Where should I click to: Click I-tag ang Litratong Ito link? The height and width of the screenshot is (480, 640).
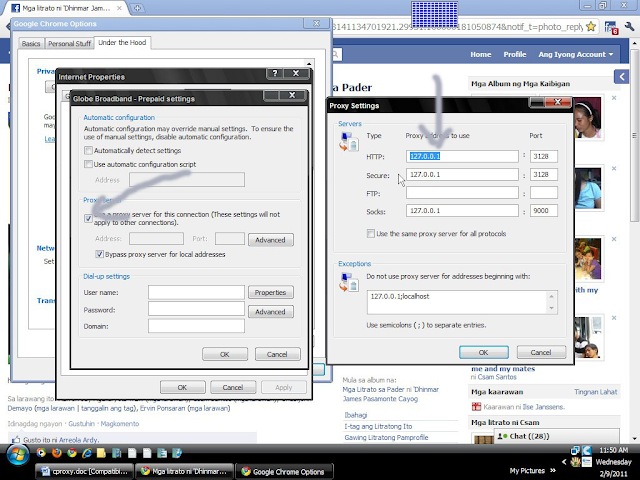(378, 426)
